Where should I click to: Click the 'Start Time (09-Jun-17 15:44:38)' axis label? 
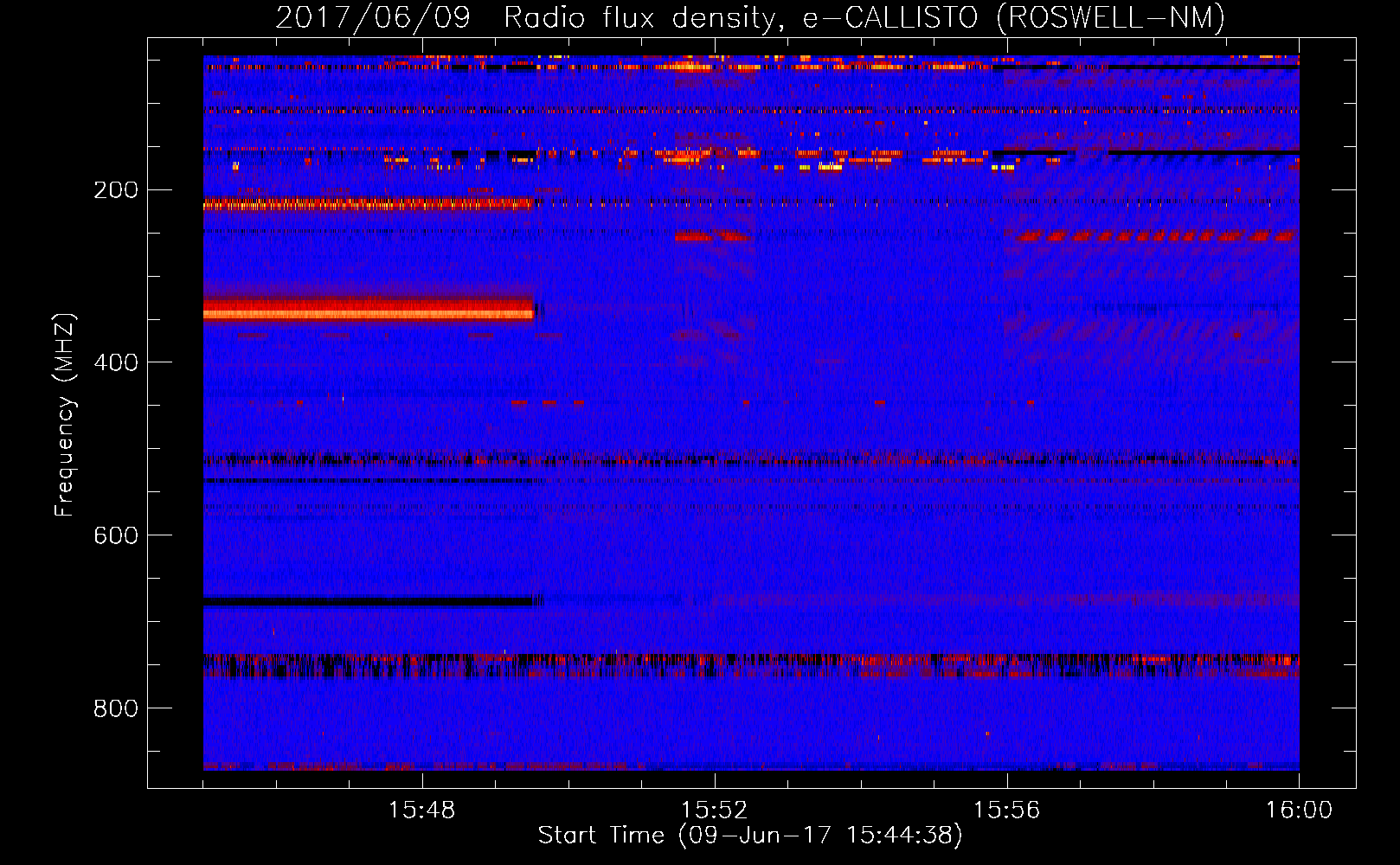(750, 836)
